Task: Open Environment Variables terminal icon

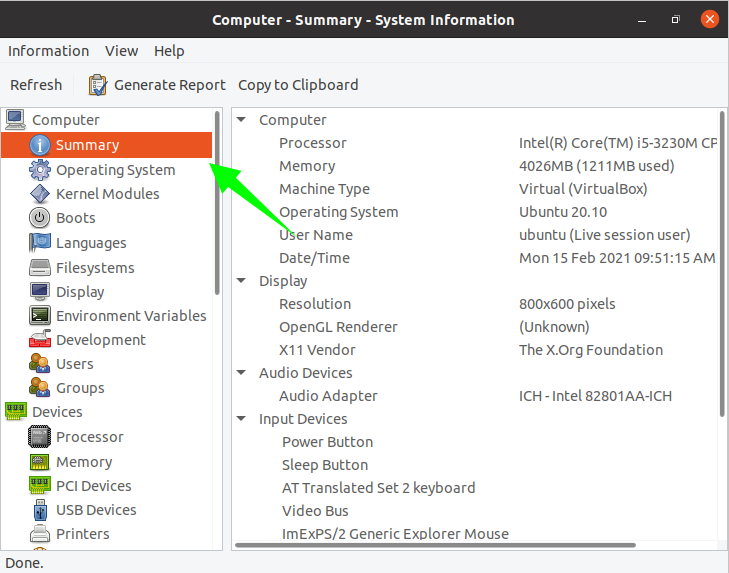Action: click(40, 316)
